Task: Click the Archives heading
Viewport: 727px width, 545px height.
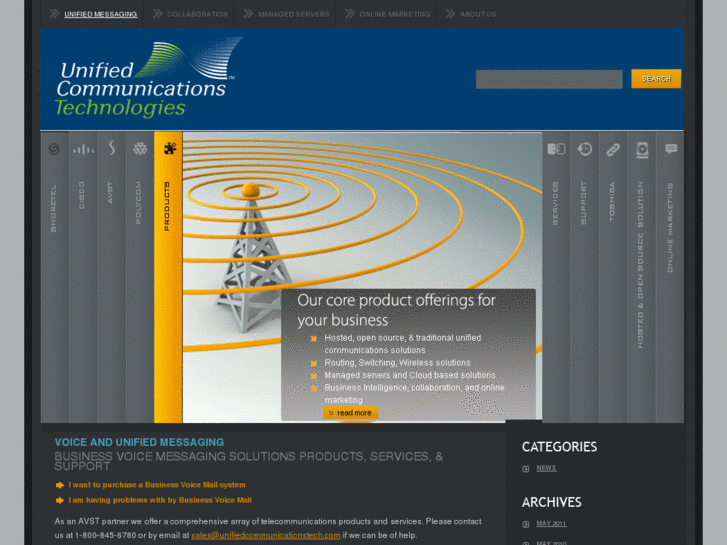Action: click(x=551, y=502)
